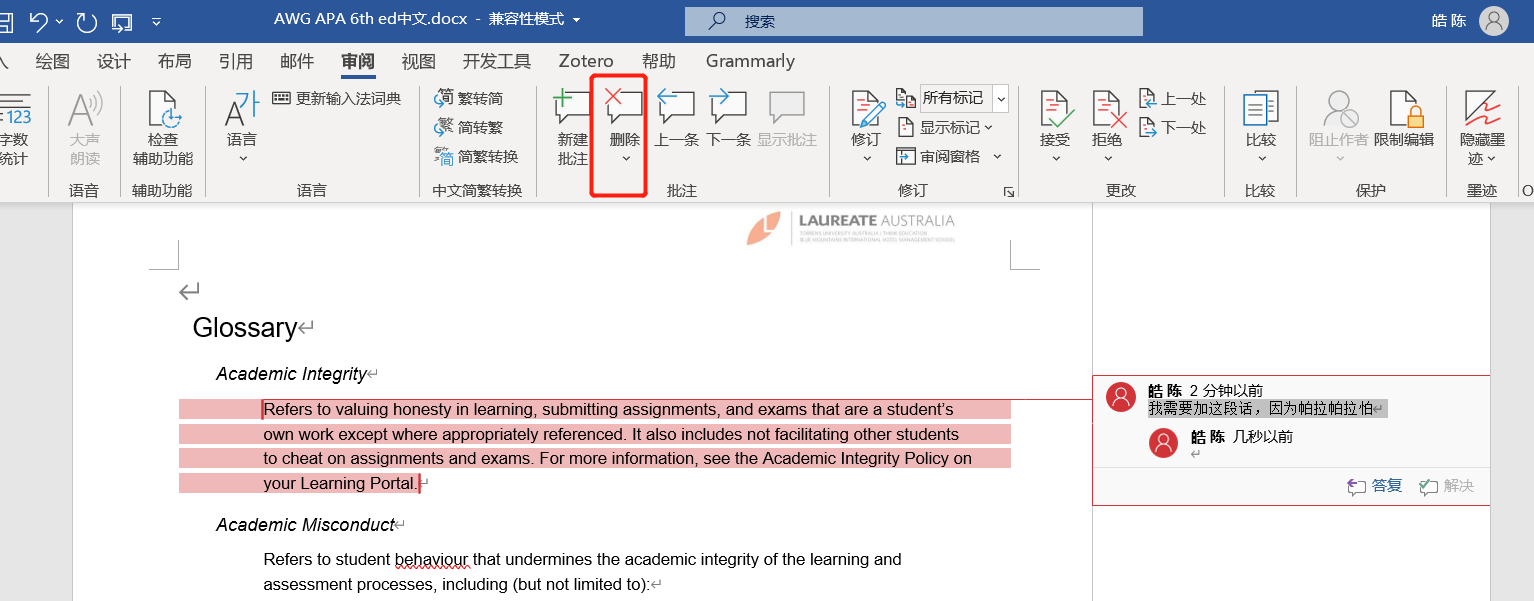Image resolution: width=1534 pixels, height=601 pixels.
Task: Switch to the Zotero tab
Action: (x=586, y=61)
